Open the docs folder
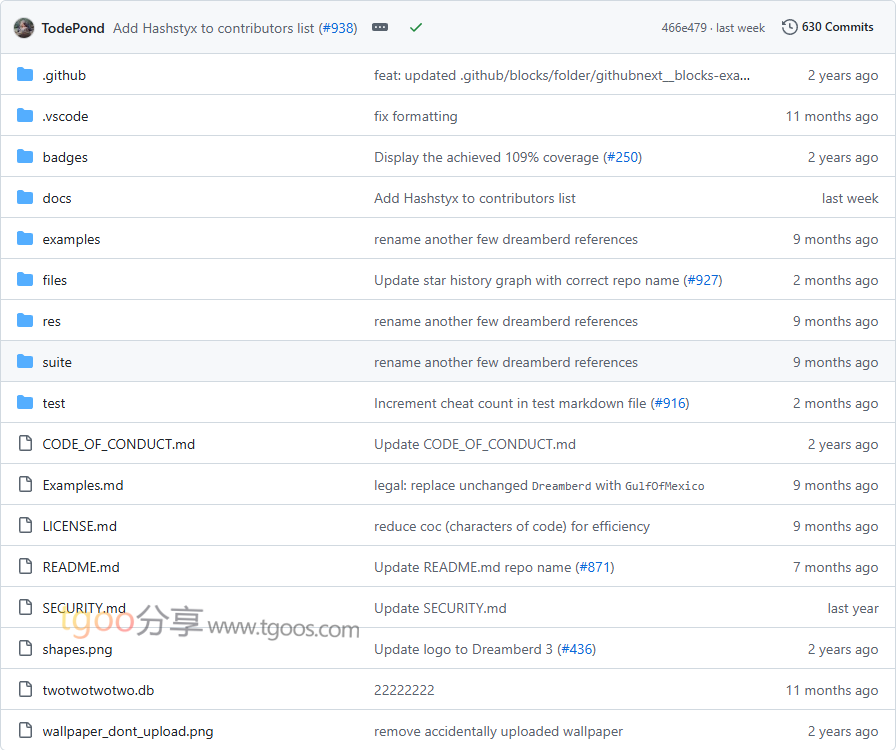Screen dimensions: 896x751 tap(57, 198)
